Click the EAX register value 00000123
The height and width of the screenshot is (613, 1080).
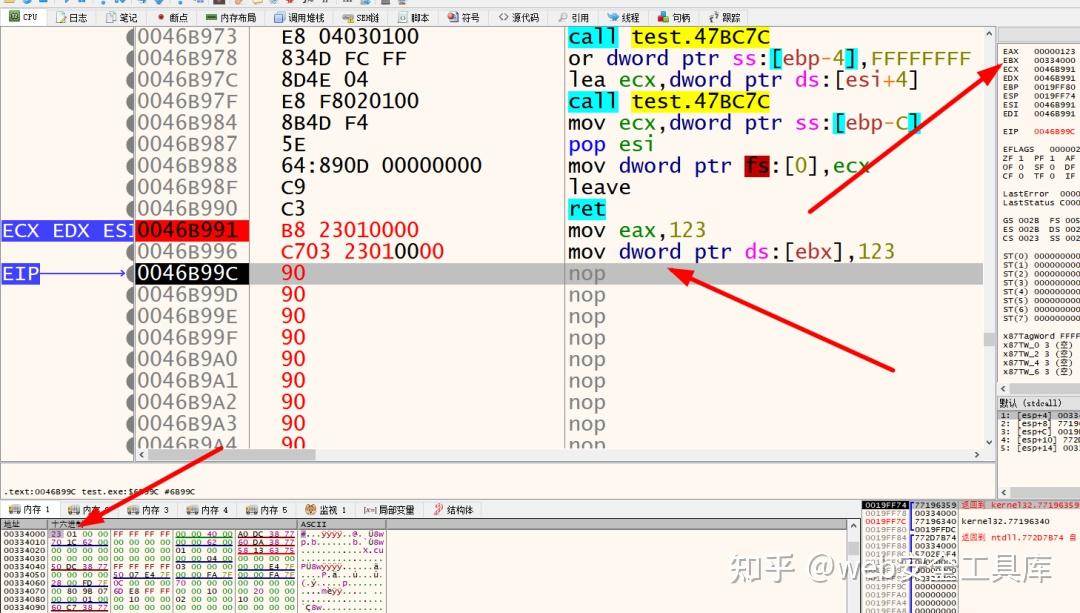pos(1054,52)
